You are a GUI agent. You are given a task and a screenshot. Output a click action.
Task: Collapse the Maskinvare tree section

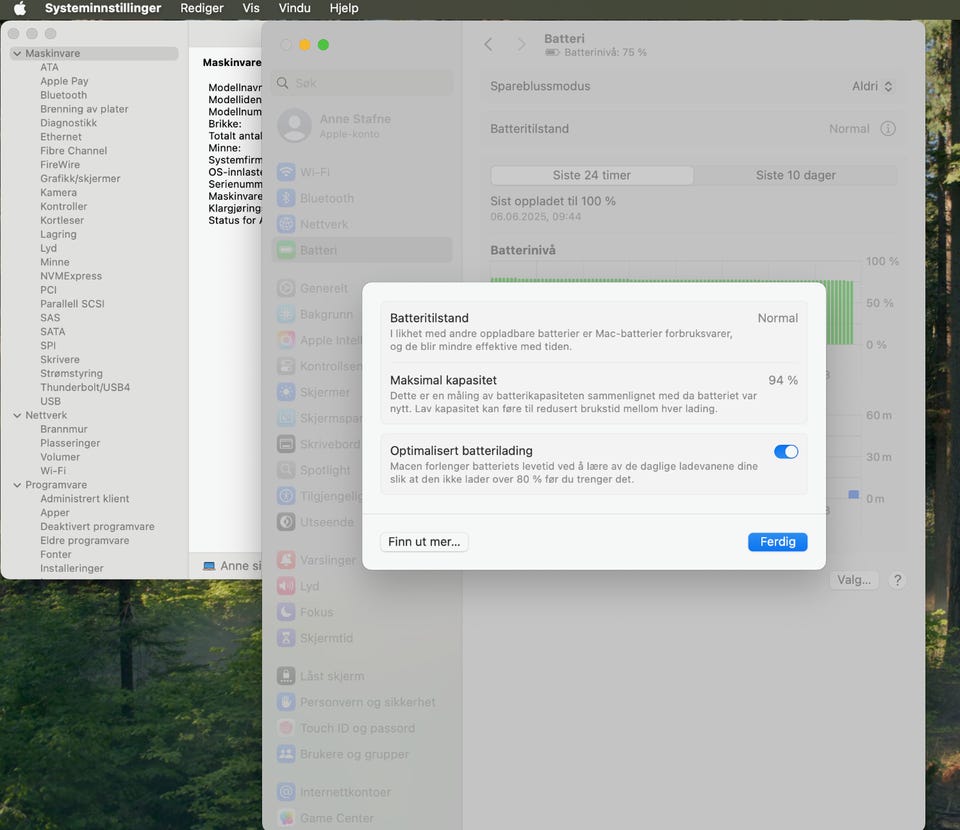click(x=17, y=54)
